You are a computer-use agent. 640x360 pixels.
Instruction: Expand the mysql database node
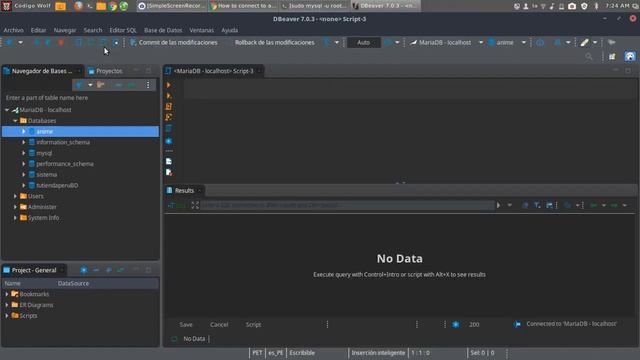tap(24, 153)
